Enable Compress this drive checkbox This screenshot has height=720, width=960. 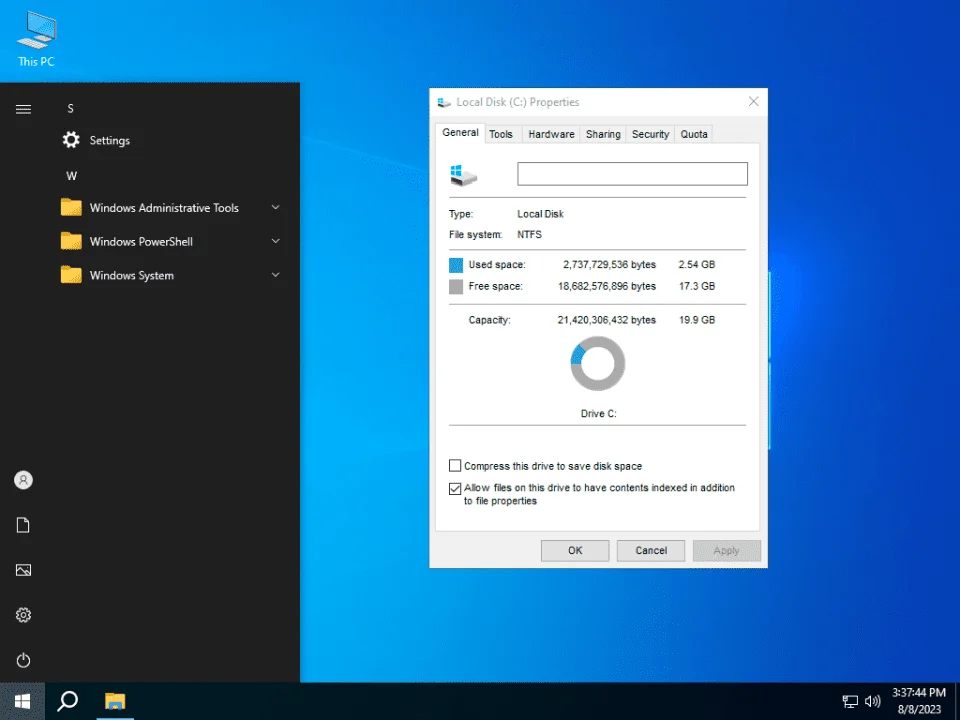(455, 466)
